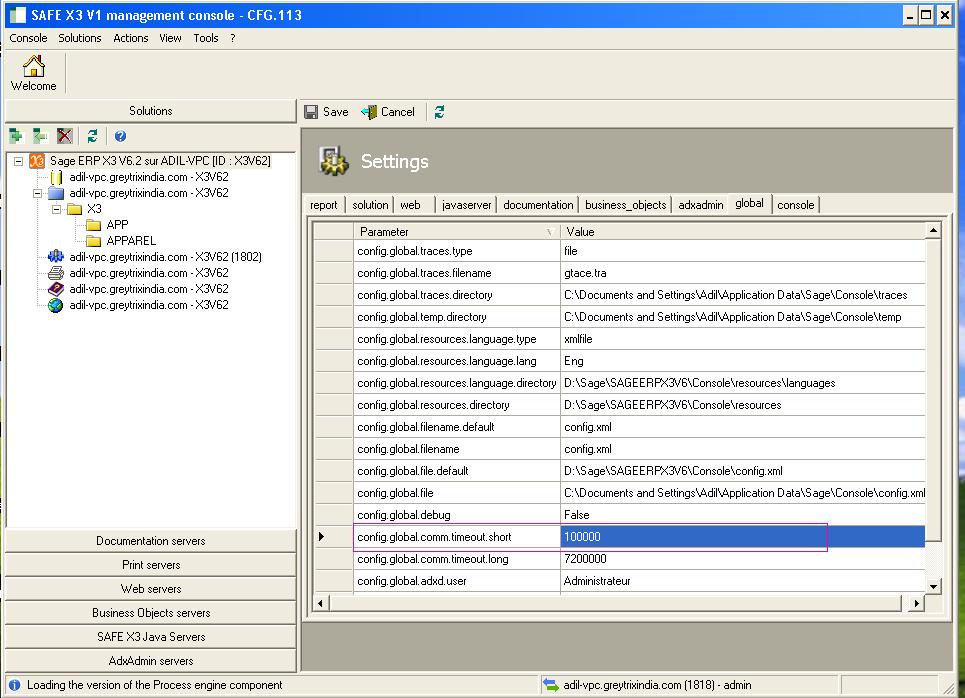965x698 pixels.
Task: Click the info icon in status bar
Action: click(x=15, y=684)
